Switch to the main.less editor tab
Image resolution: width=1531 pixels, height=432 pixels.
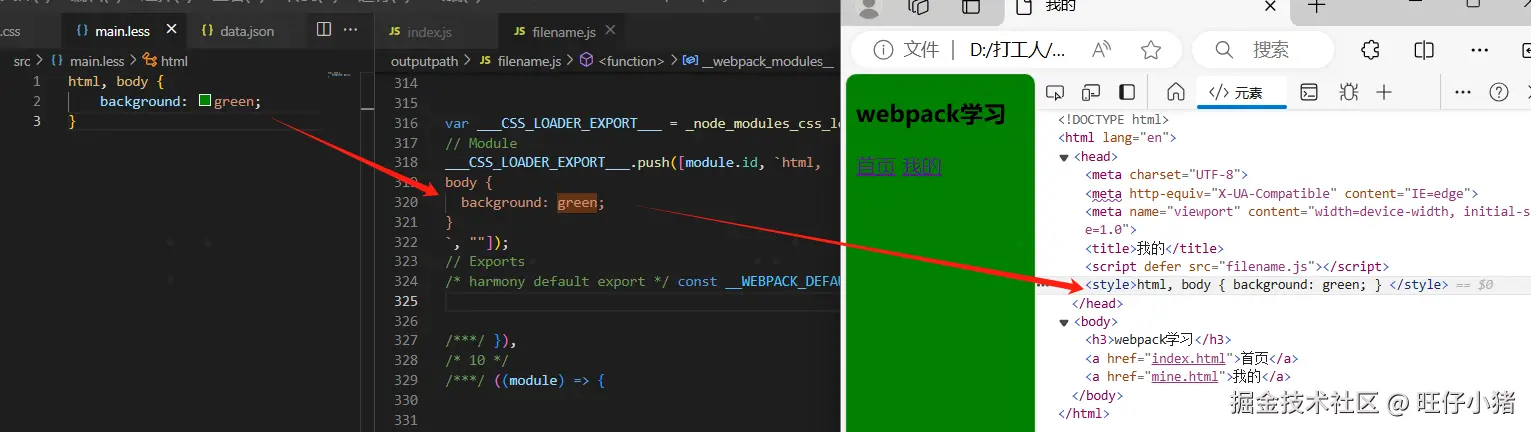(x=122, y=31)
